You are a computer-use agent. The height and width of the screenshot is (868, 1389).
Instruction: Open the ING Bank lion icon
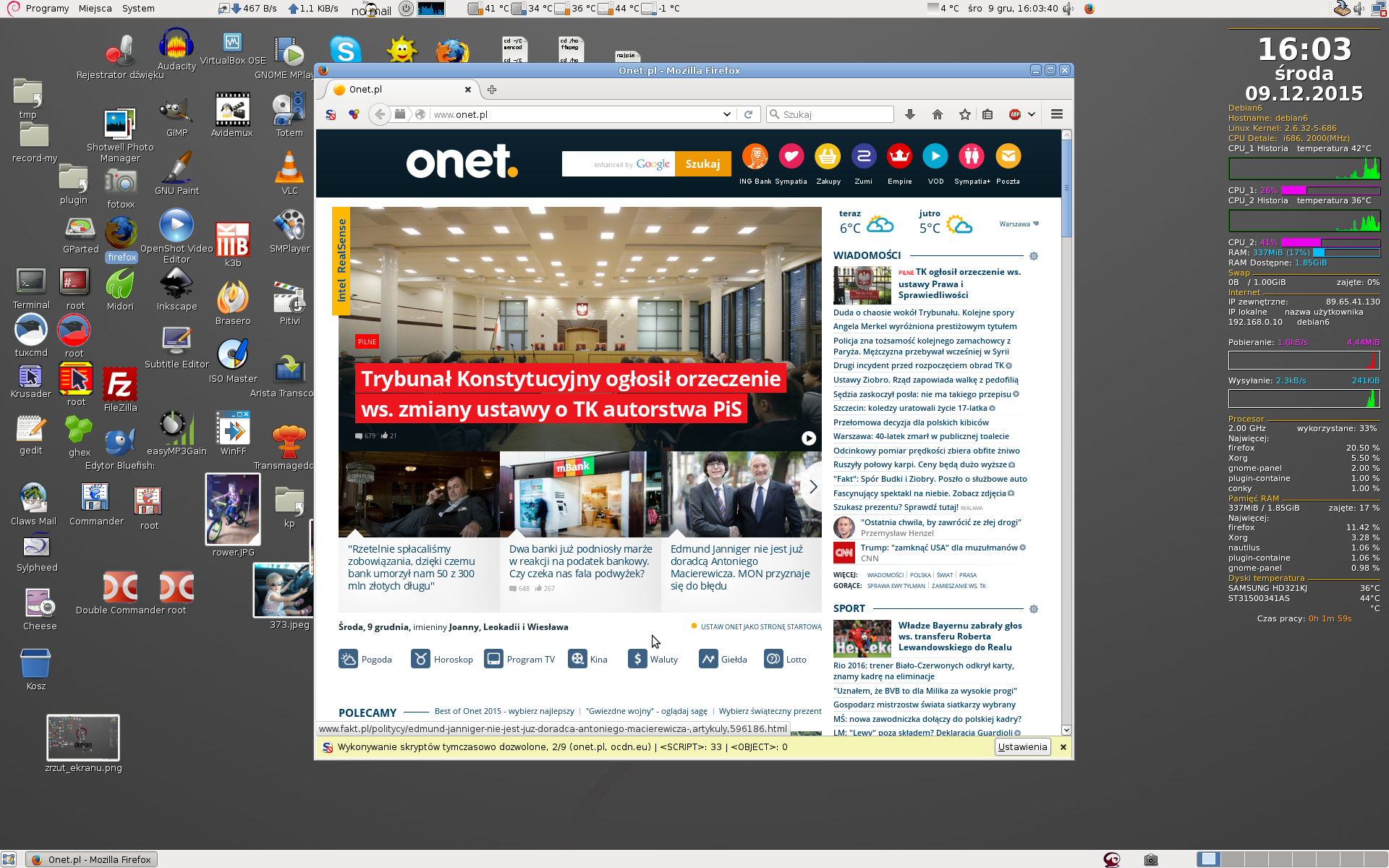(755, 156)
